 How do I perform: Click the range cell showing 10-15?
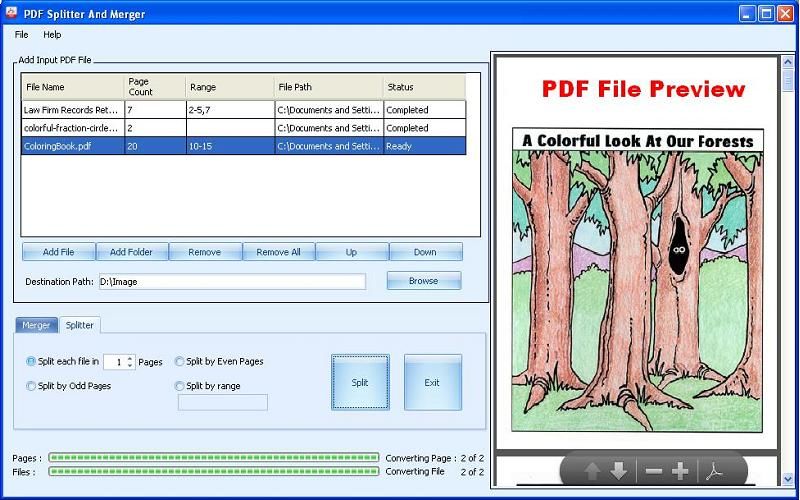pyautogui.click(x=230, y=146)
